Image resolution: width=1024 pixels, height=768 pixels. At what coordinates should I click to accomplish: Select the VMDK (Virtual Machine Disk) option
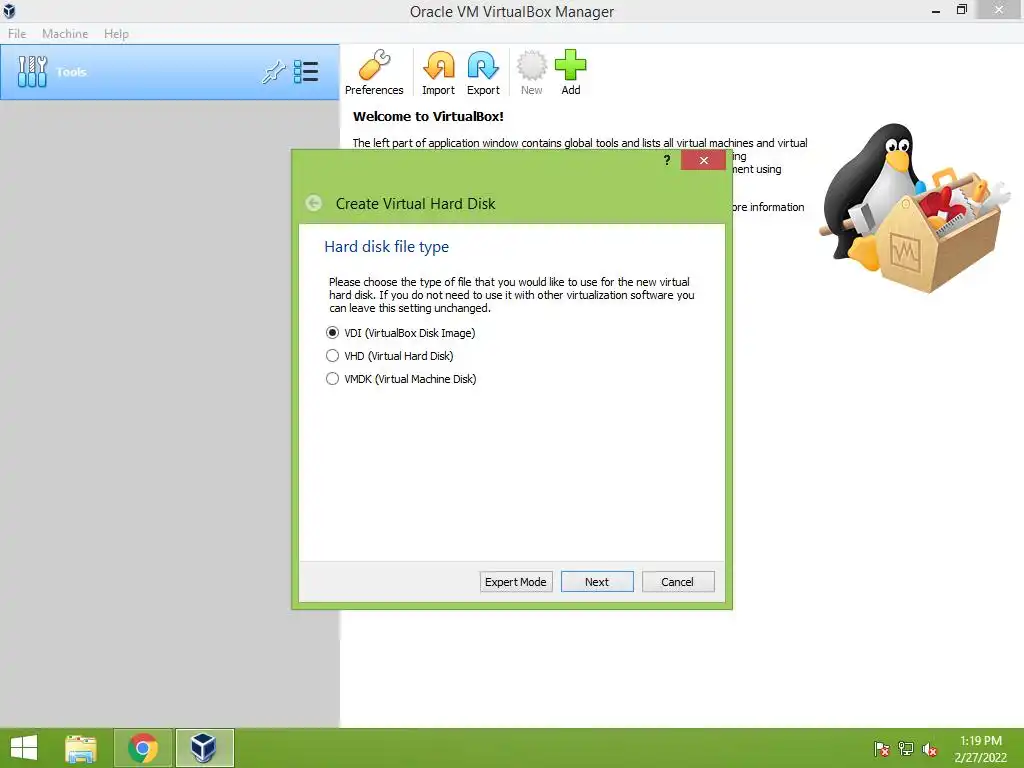401,379
